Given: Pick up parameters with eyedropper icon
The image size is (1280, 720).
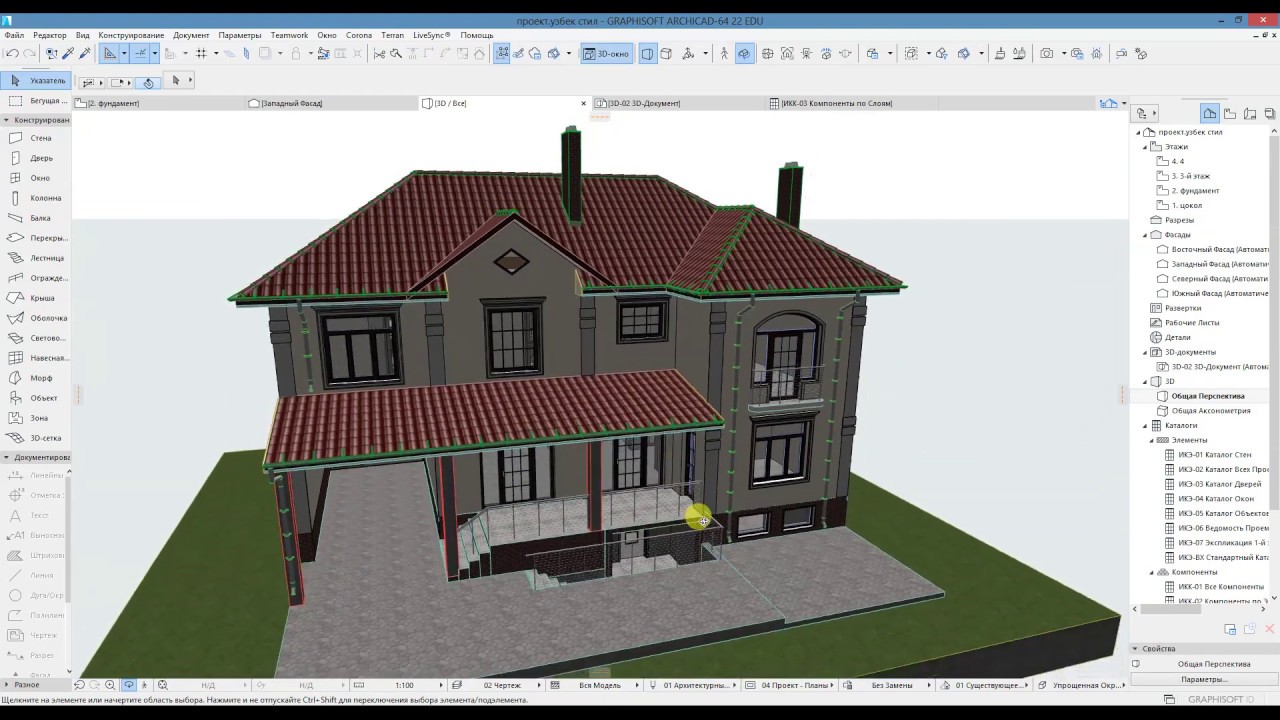Looking at the screenshot, I should click(68, 54).
